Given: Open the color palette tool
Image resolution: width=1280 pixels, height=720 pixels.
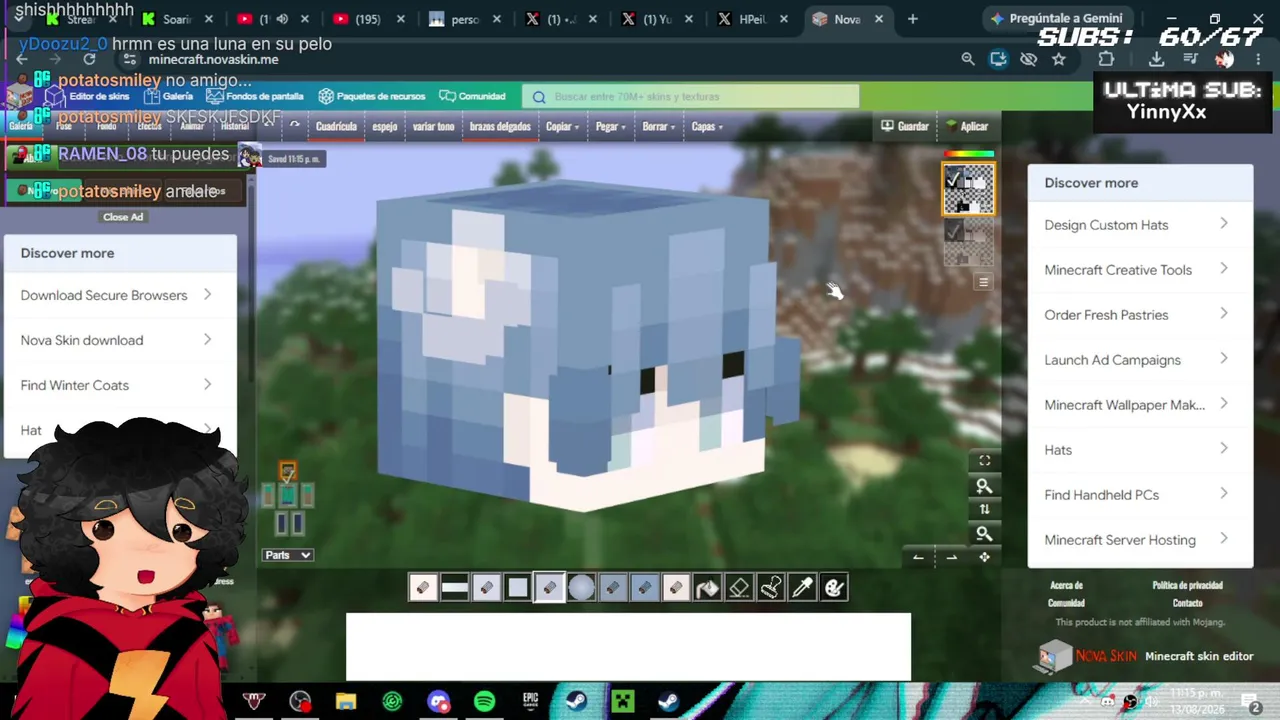Looking at the screenshot, I should tap(834, 588).
